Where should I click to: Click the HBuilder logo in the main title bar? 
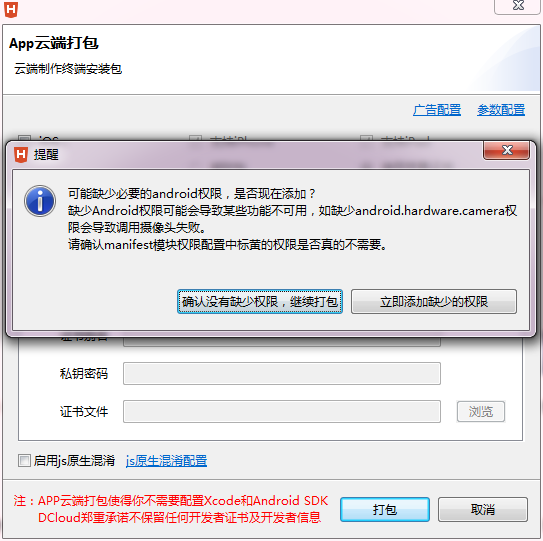click(11, 9)
